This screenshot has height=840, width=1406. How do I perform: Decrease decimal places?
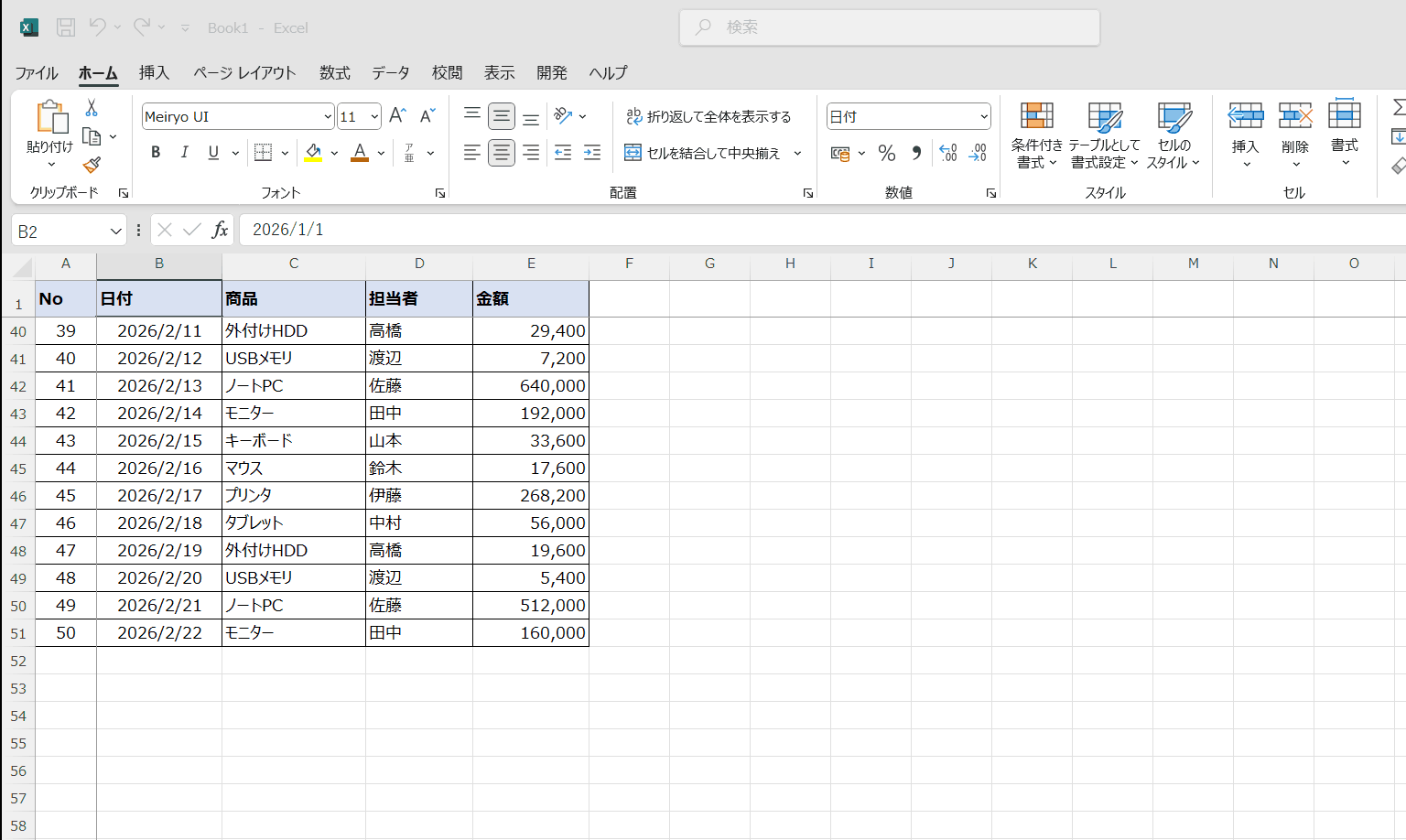[978, 153]
